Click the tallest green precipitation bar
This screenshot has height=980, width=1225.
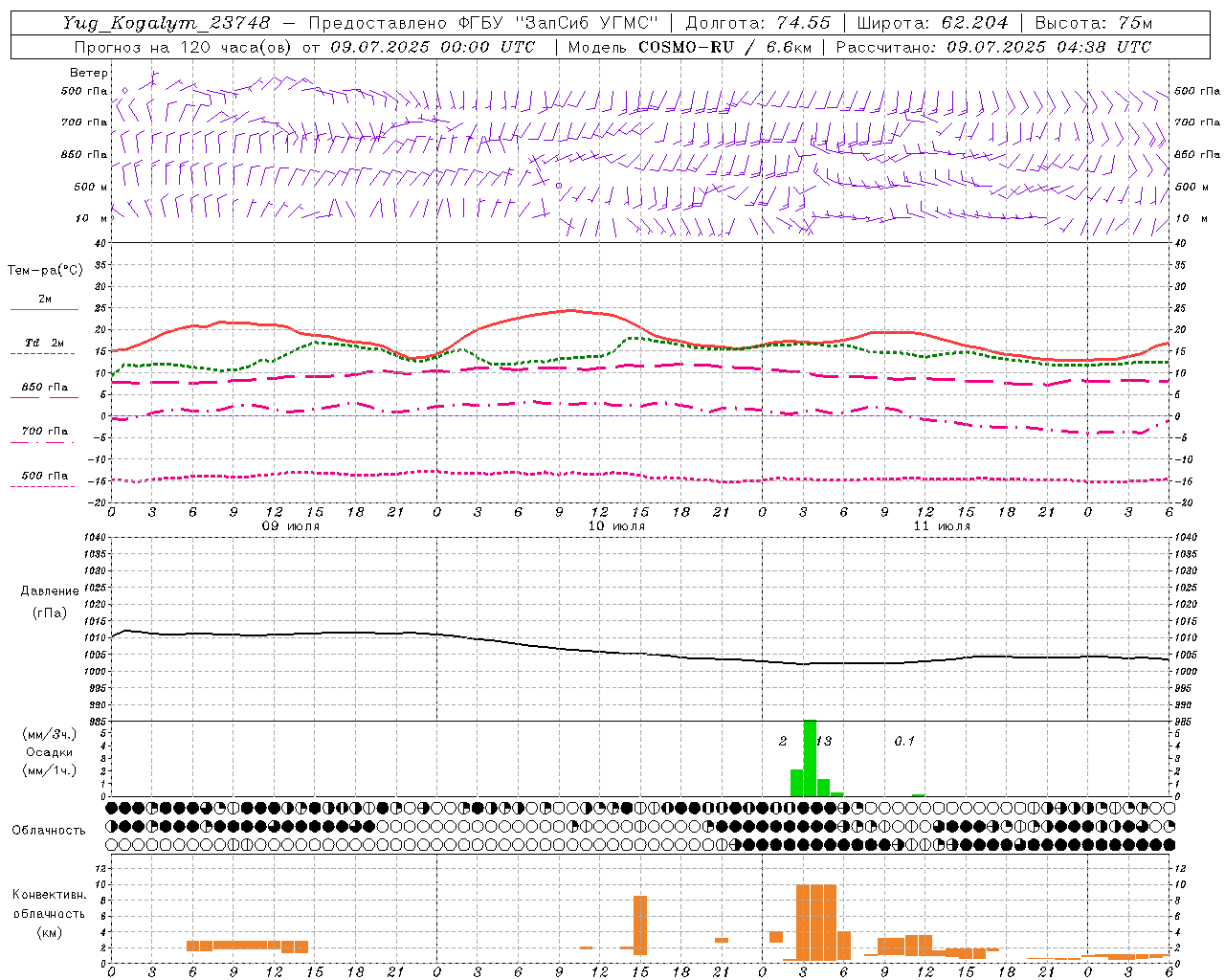[810, 758]
